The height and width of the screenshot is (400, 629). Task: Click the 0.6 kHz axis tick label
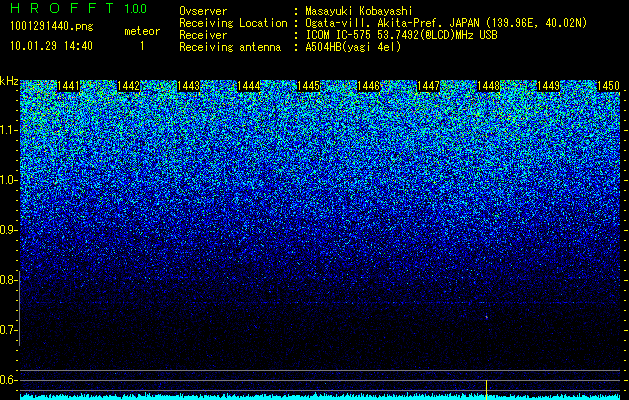[x=8, y=380]
